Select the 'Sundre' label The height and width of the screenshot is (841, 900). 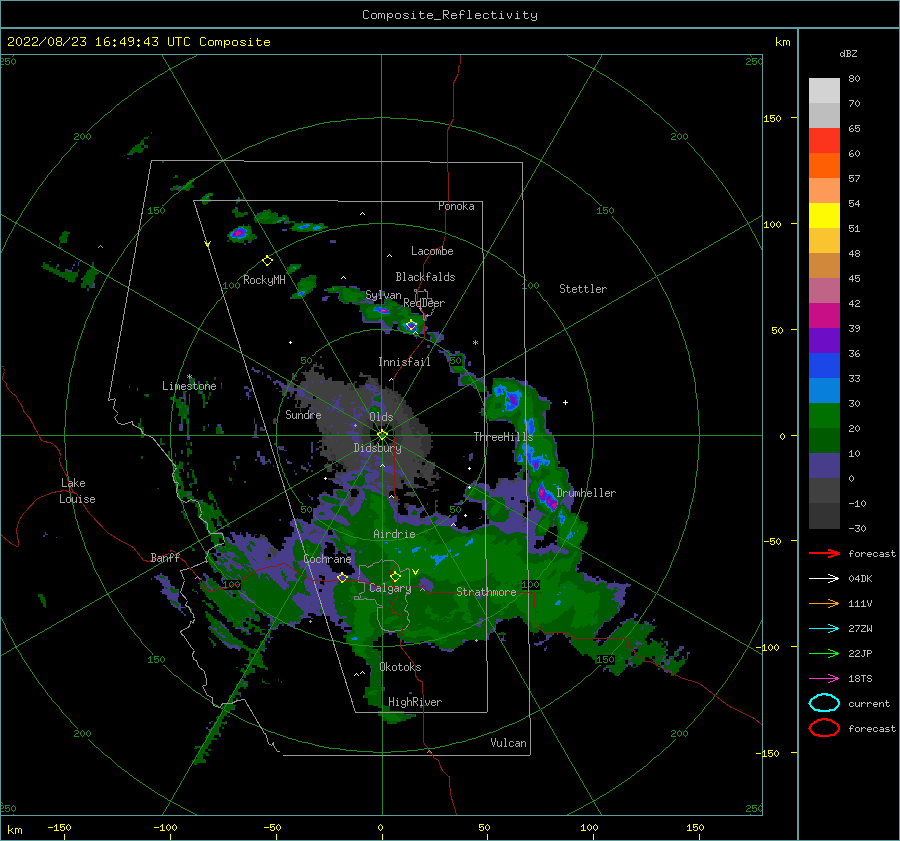pyautogui.click(x=303, y=415)
